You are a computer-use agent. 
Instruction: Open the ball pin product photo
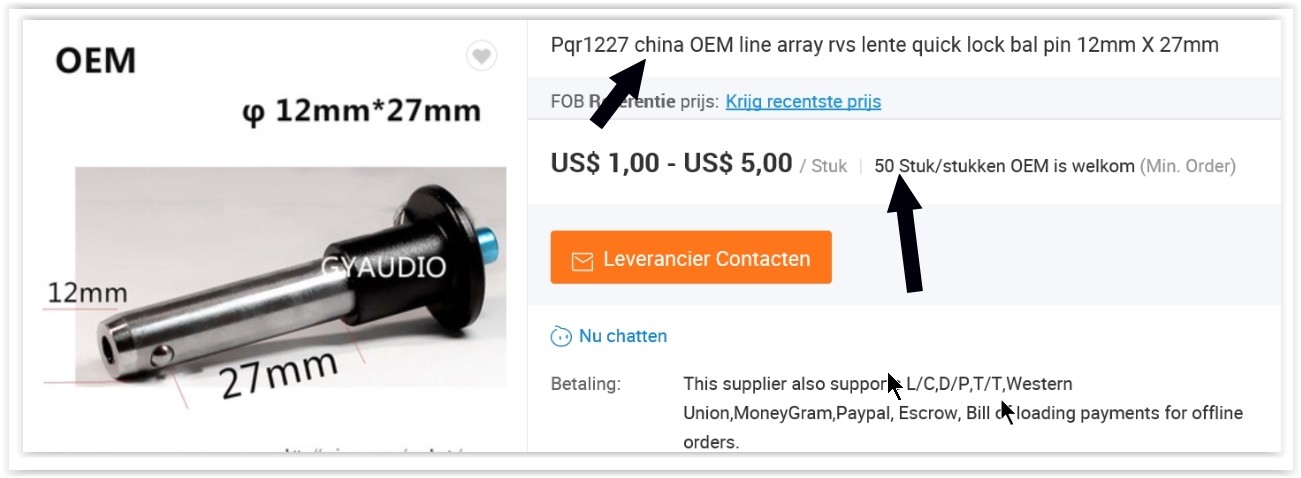click(x=291, y=276)
